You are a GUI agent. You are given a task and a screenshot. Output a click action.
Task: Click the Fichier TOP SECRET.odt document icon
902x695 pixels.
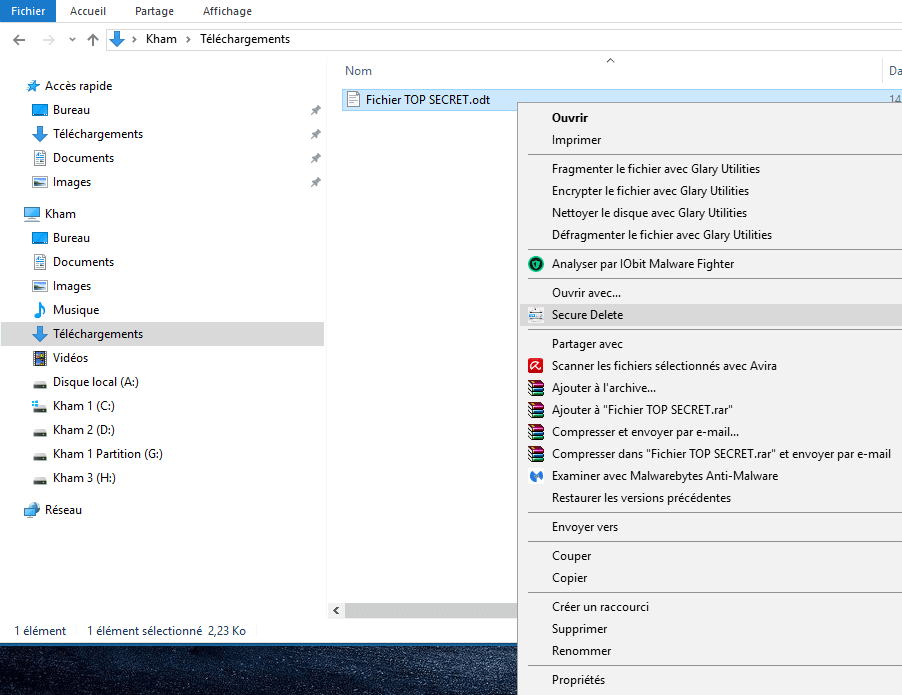[353, 100]
